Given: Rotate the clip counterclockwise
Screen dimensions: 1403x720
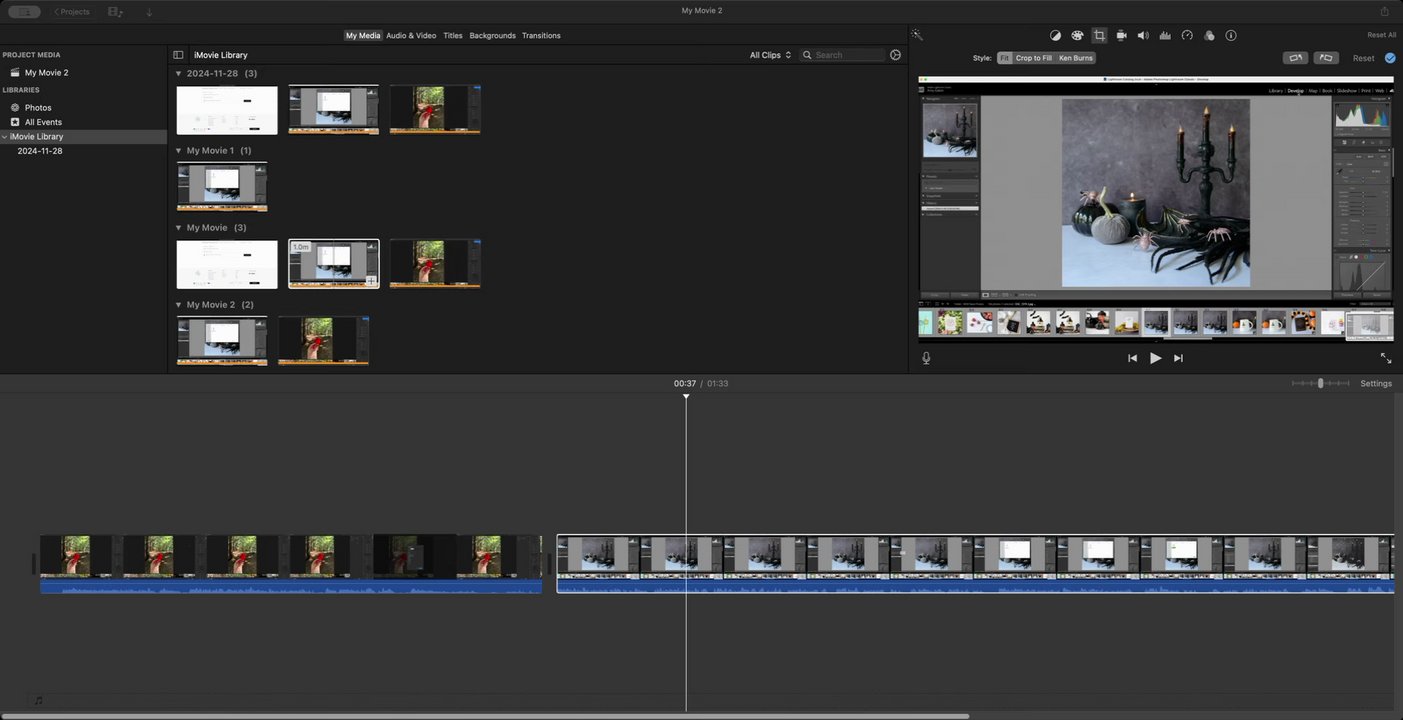Looking at the screenshot, I should (x=1296, y=58).
